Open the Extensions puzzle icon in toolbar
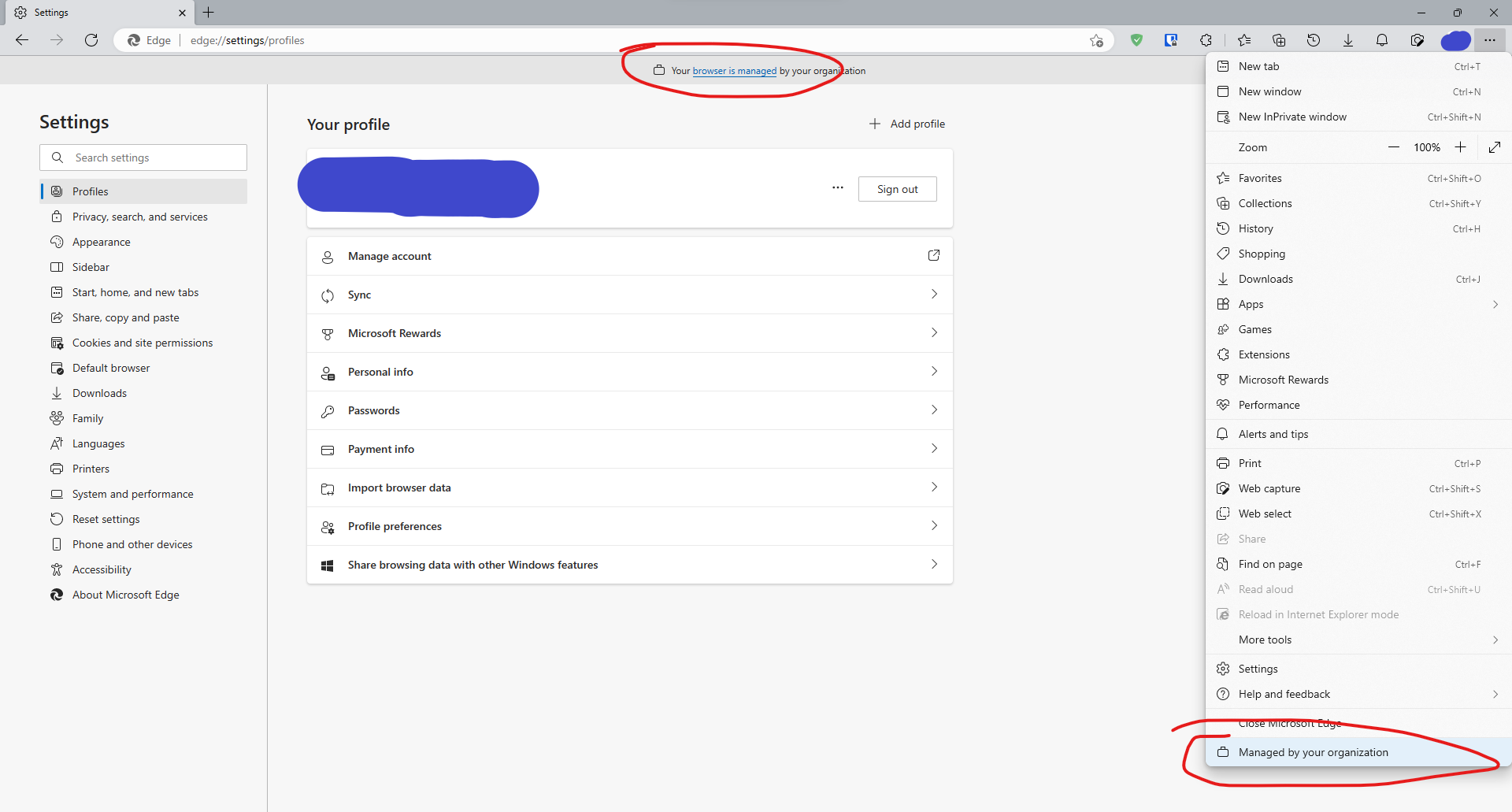The height and width of the screenshot is (812, 1512). [1206, 40]
